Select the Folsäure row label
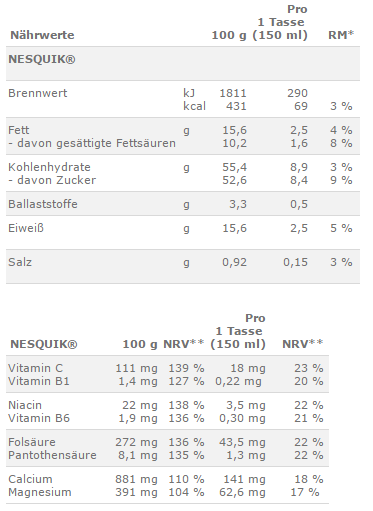This screenshot has height=511, width=373. point(32,442)
